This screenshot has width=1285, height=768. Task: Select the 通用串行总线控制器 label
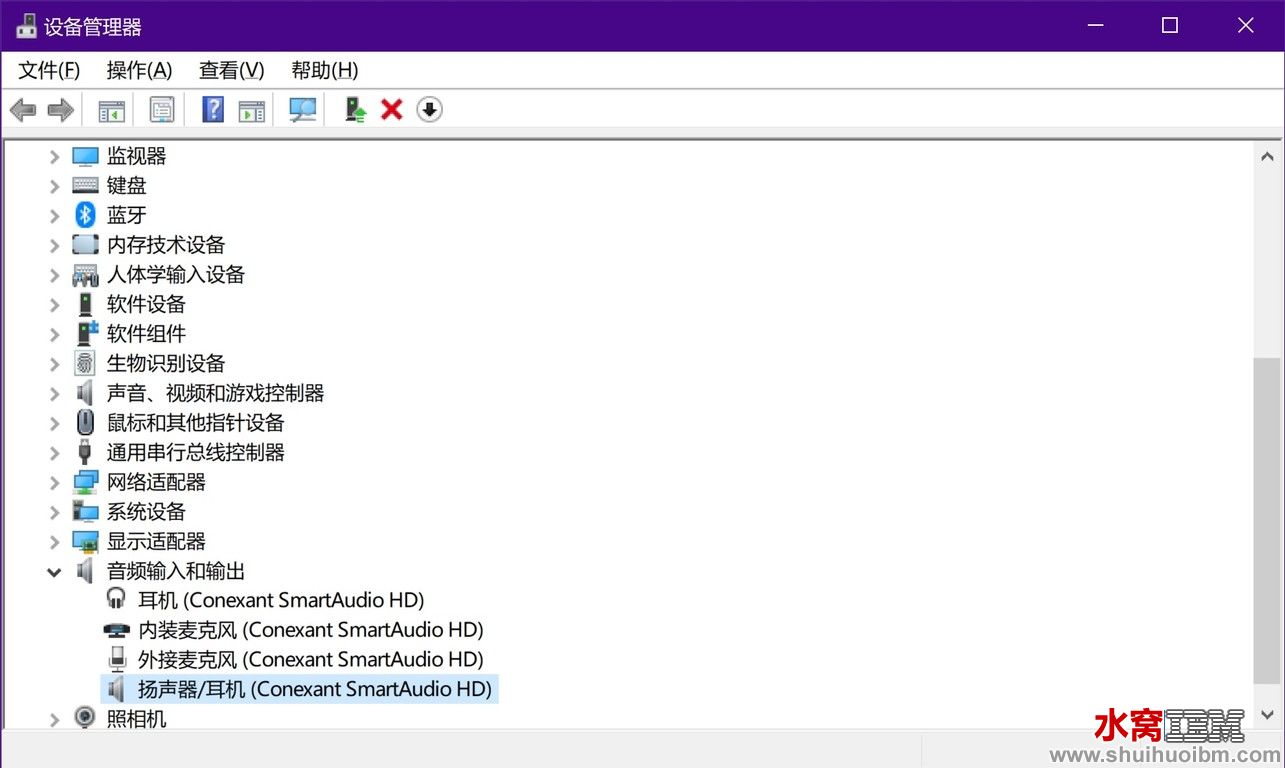(x=196, y=452)
